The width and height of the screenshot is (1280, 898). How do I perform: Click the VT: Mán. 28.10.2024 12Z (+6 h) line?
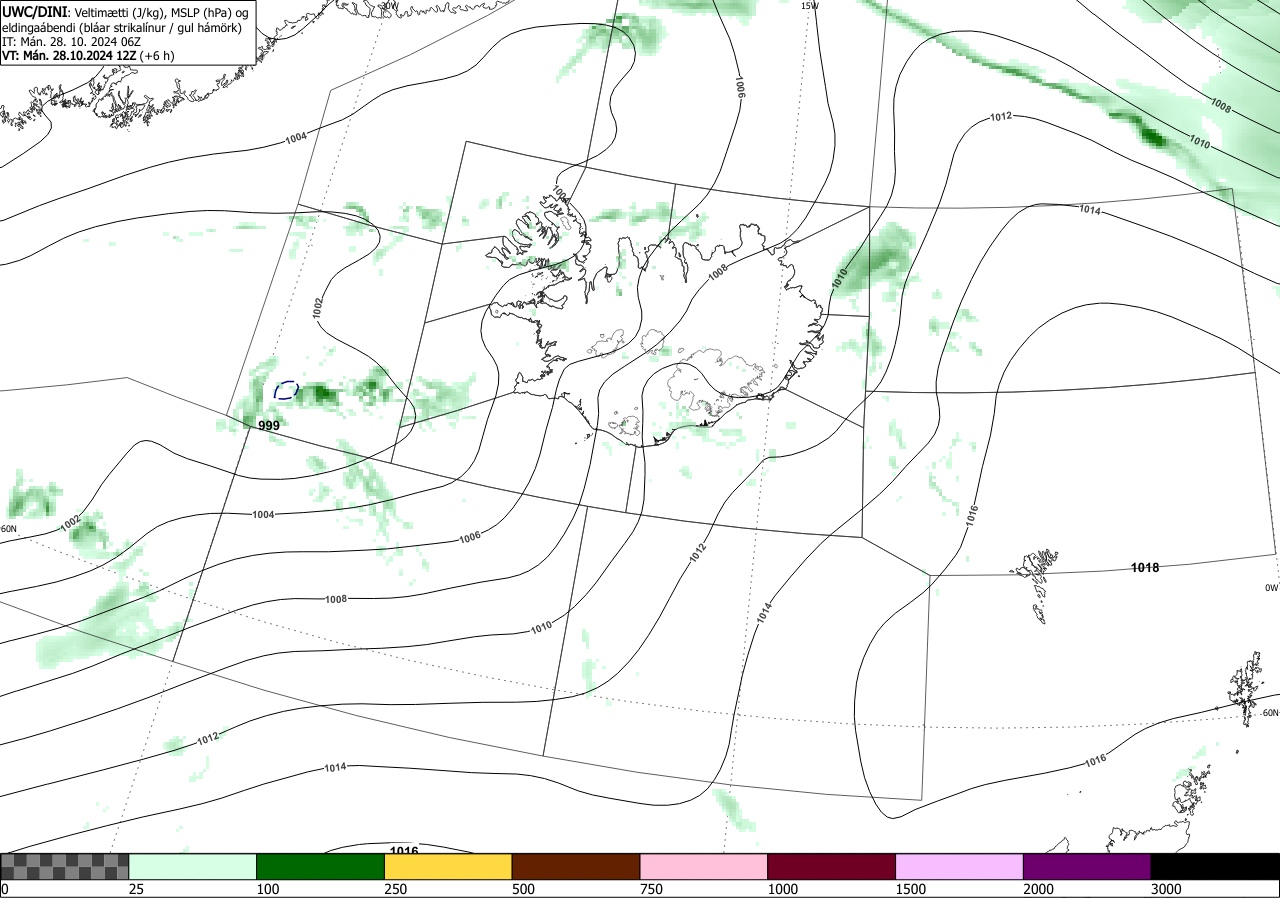(x=88, y=56)
